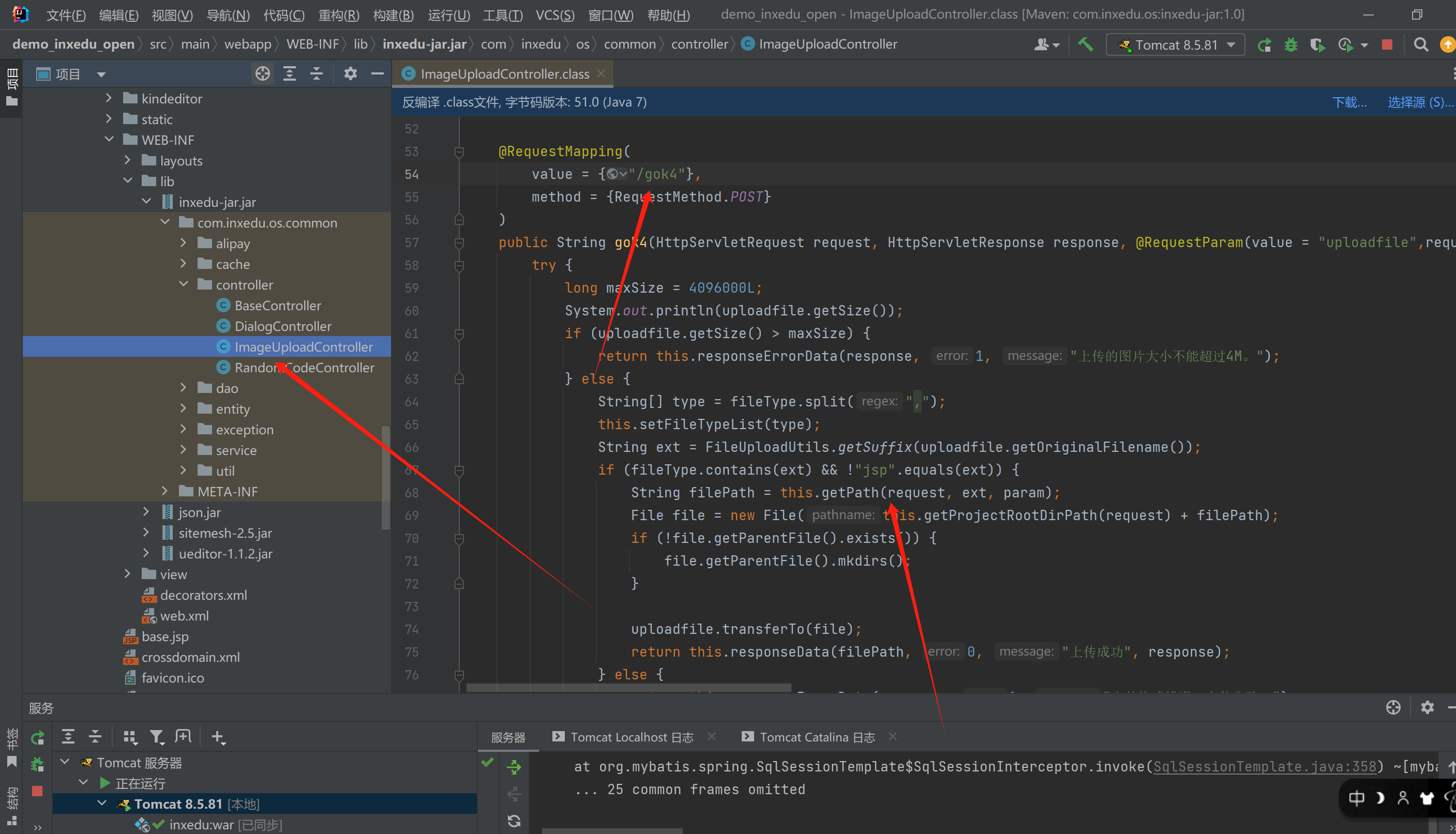Screen dimensions: 1456x834
Task: Open the Tomcat 8.5.81 run configuration dropdown
Action: click(1175, 44)
